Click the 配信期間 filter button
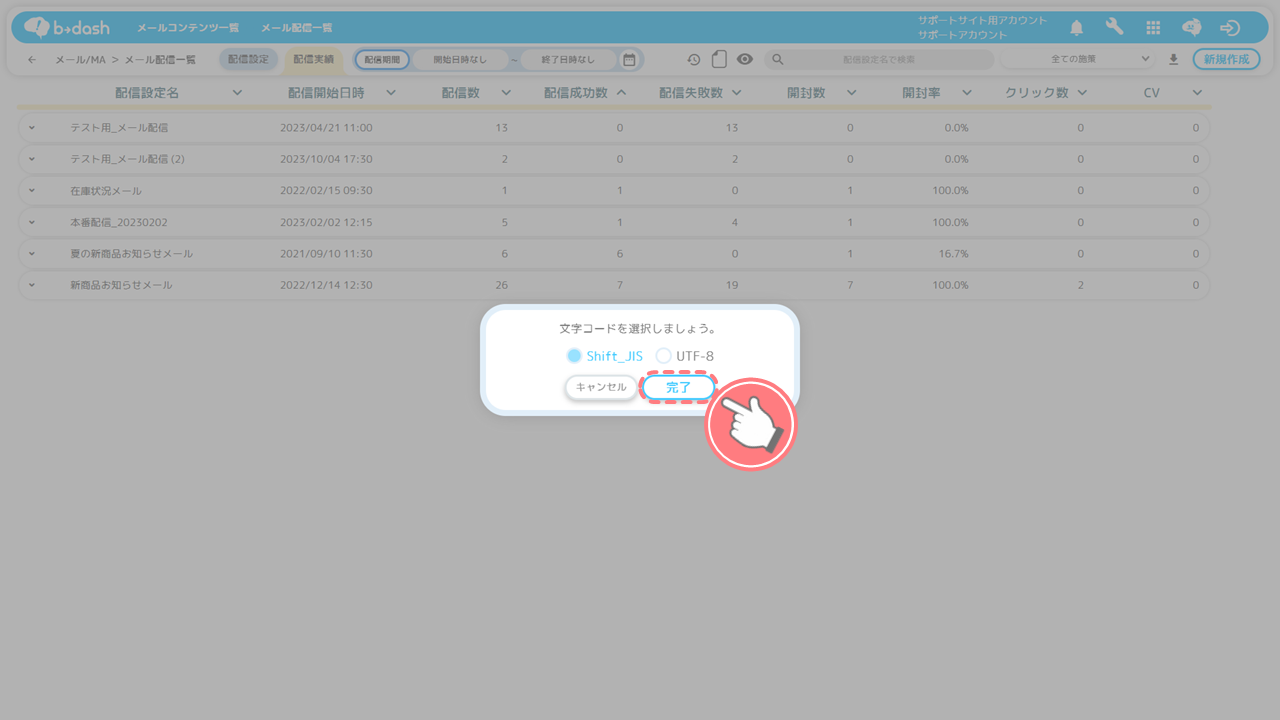Viewport: 1280px width, 720px height. (x=382, y=60)
